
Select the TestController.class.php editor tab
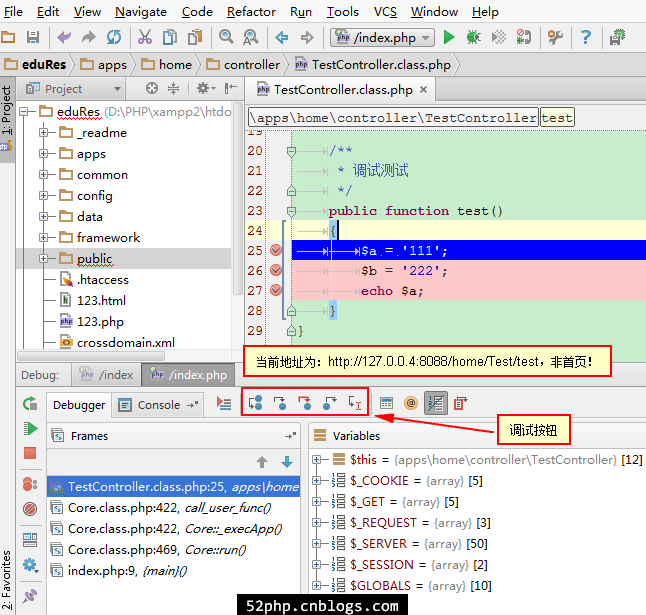click(339, 89)
